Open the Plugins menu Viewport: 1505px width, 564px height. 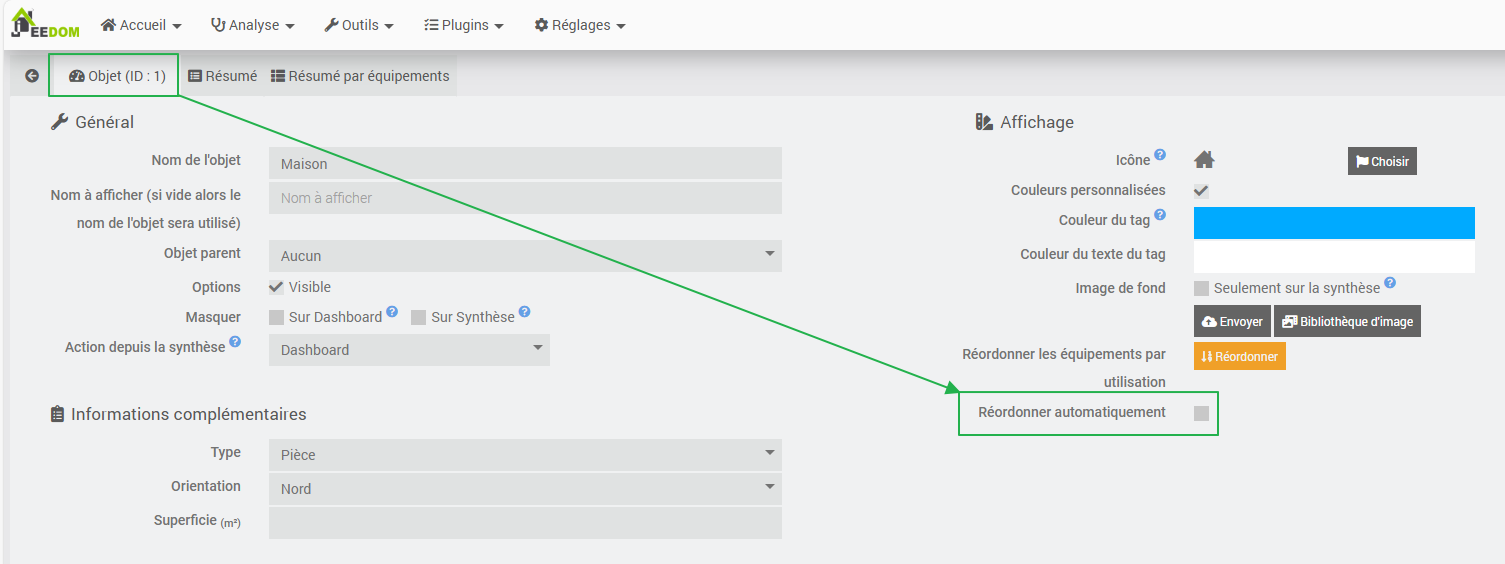(464, 25)
